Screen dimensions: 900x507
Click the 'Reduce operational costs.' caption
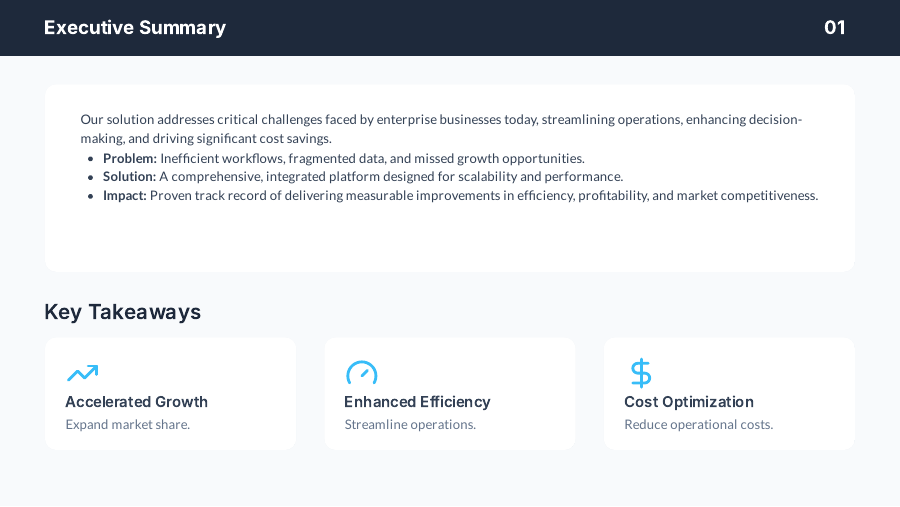click(x=698, y=425)
